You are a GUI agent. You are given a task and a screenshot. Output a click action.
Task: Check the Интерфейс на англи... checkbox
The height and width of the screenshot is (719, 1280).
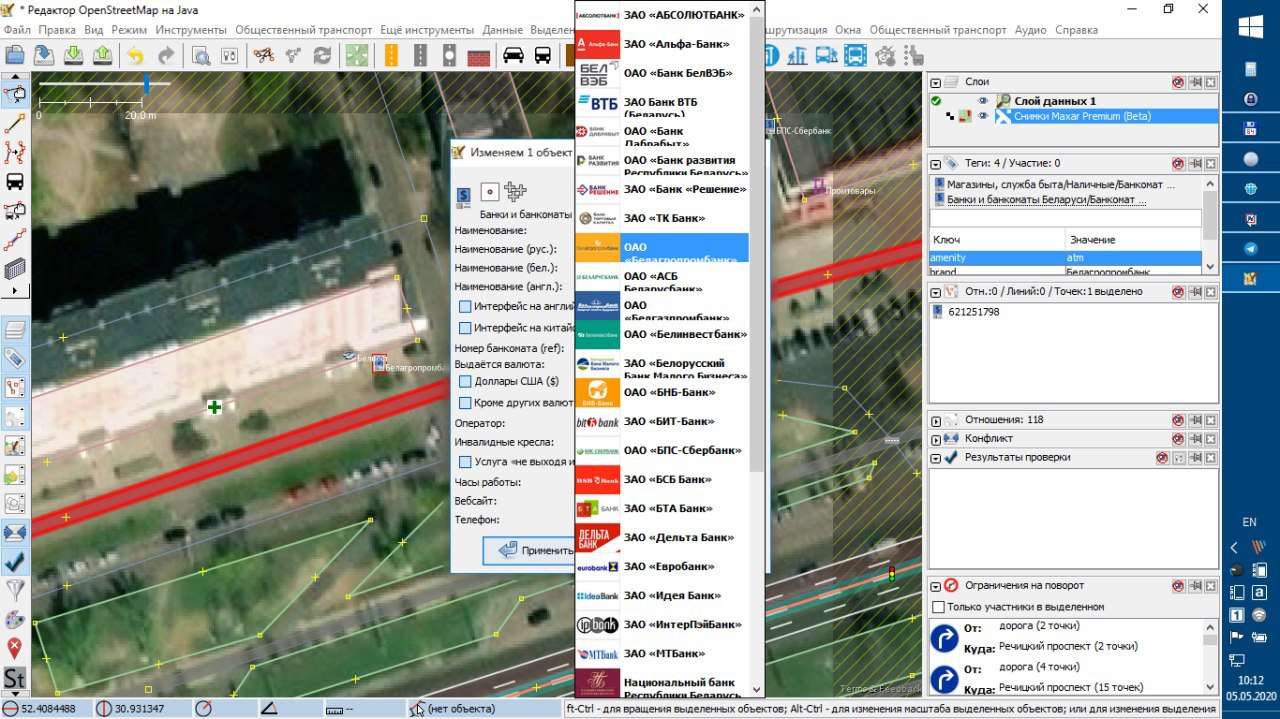(x=465, y=306)
